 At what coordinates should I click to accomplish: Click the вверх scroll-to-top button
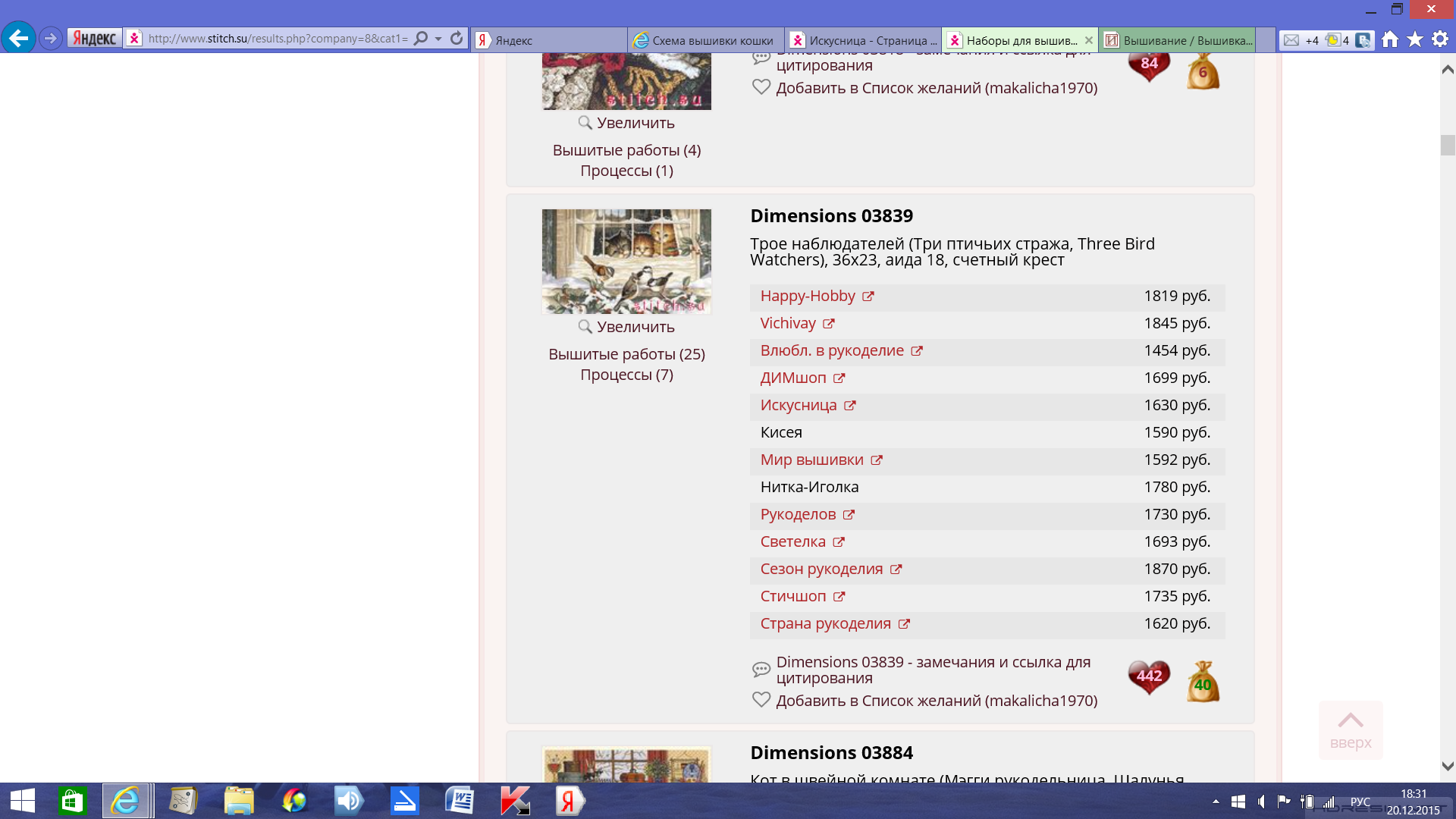click(x=1350, y=730)
